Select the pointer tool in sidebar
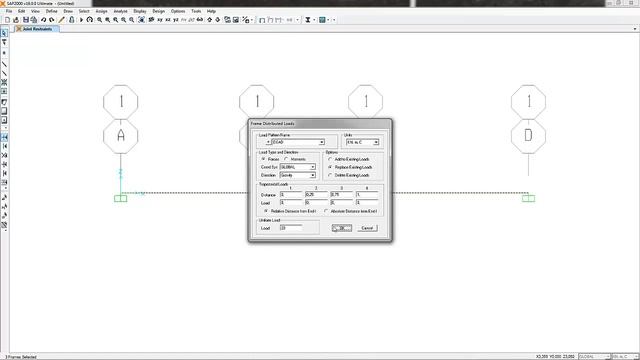 click(x=4, y=33)
